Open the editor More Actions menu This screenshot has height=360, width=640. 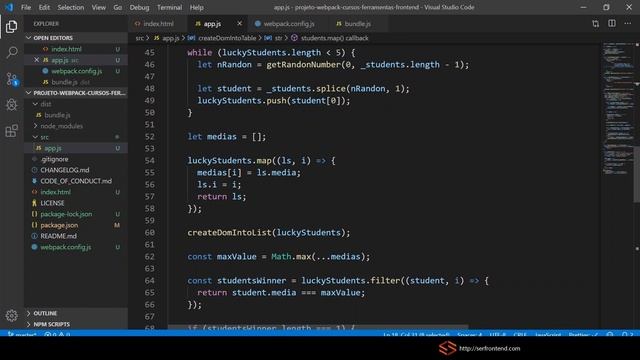(x=627, y=24)
